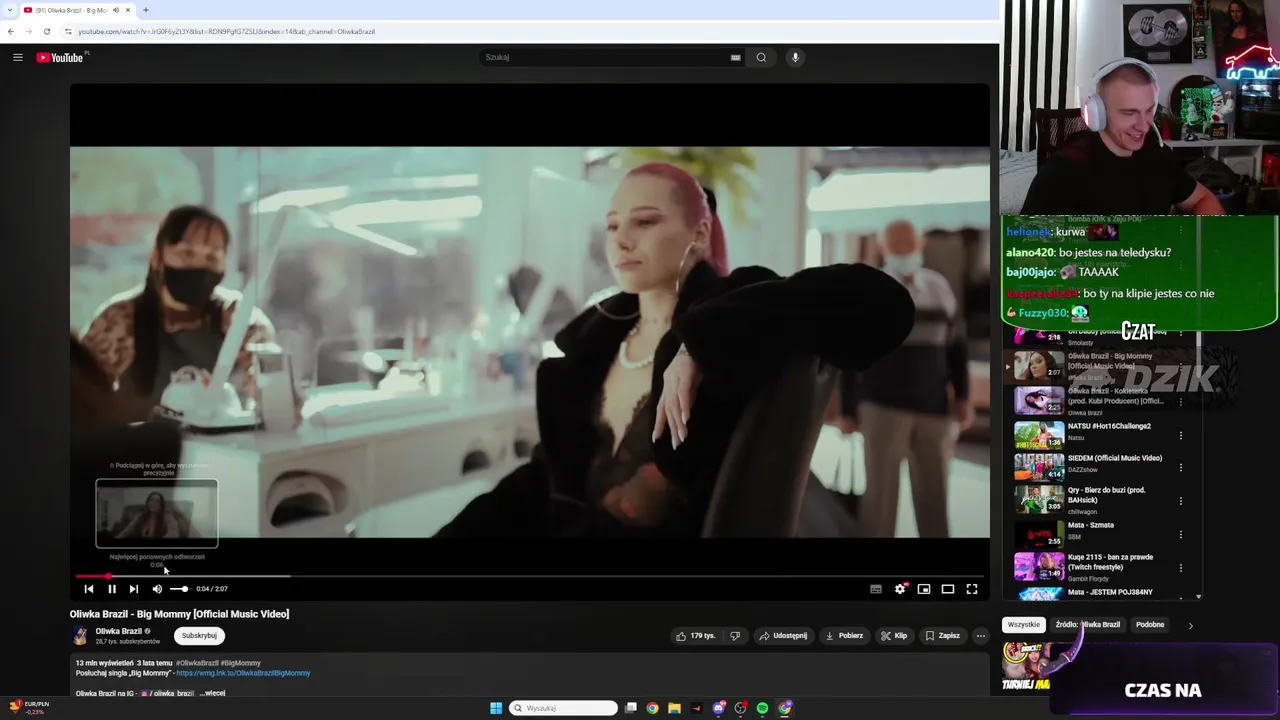
Task: Switch to the miniplayer
Action: [x=924, y=589]
